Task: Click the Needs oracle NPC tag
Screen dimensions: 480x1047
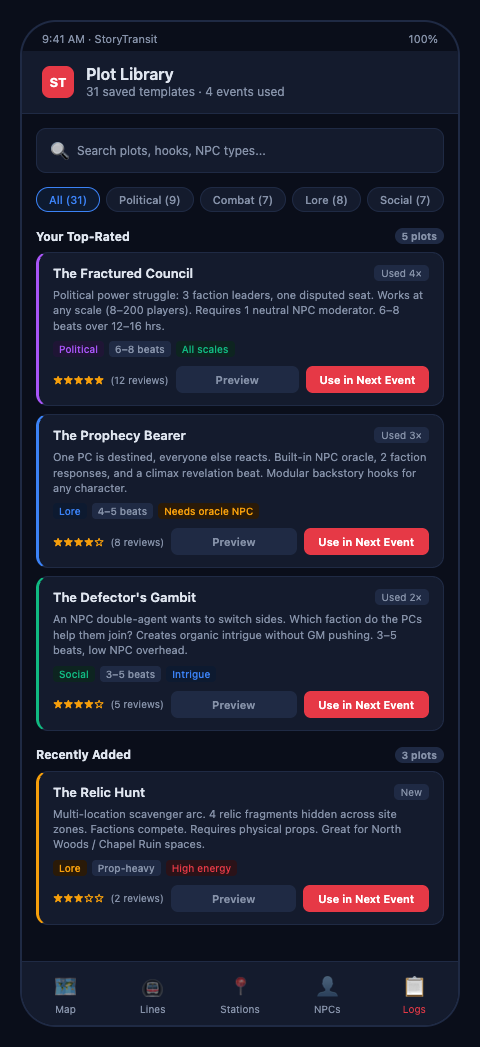Action: point(208,511)
